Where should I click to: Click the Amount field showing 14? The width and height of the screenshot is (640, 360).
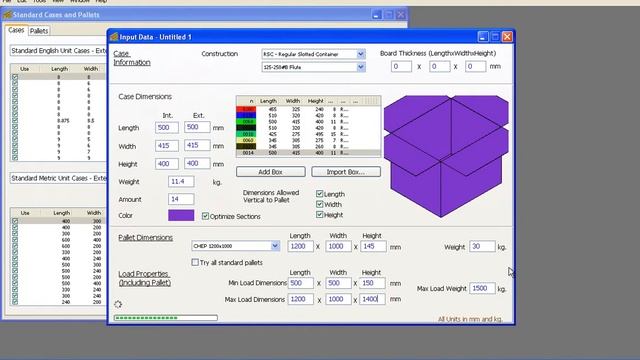(181, 199)
